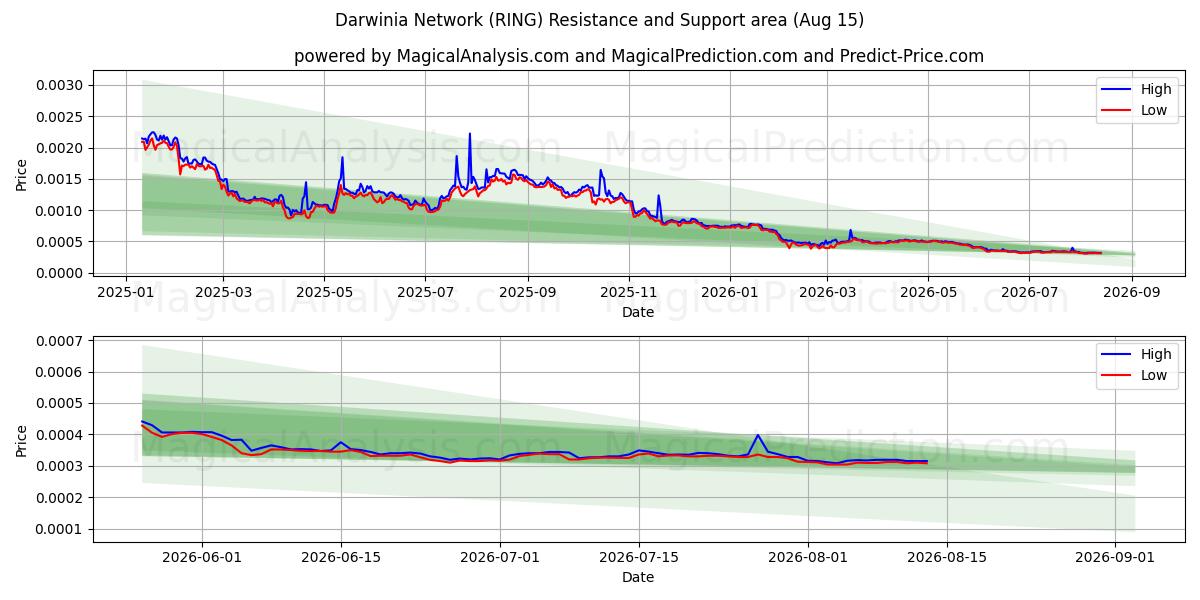The height and width of the screenshot is (600, 1200).
Task: Click the 2025-07 date tick label
Action: (425, 292)
